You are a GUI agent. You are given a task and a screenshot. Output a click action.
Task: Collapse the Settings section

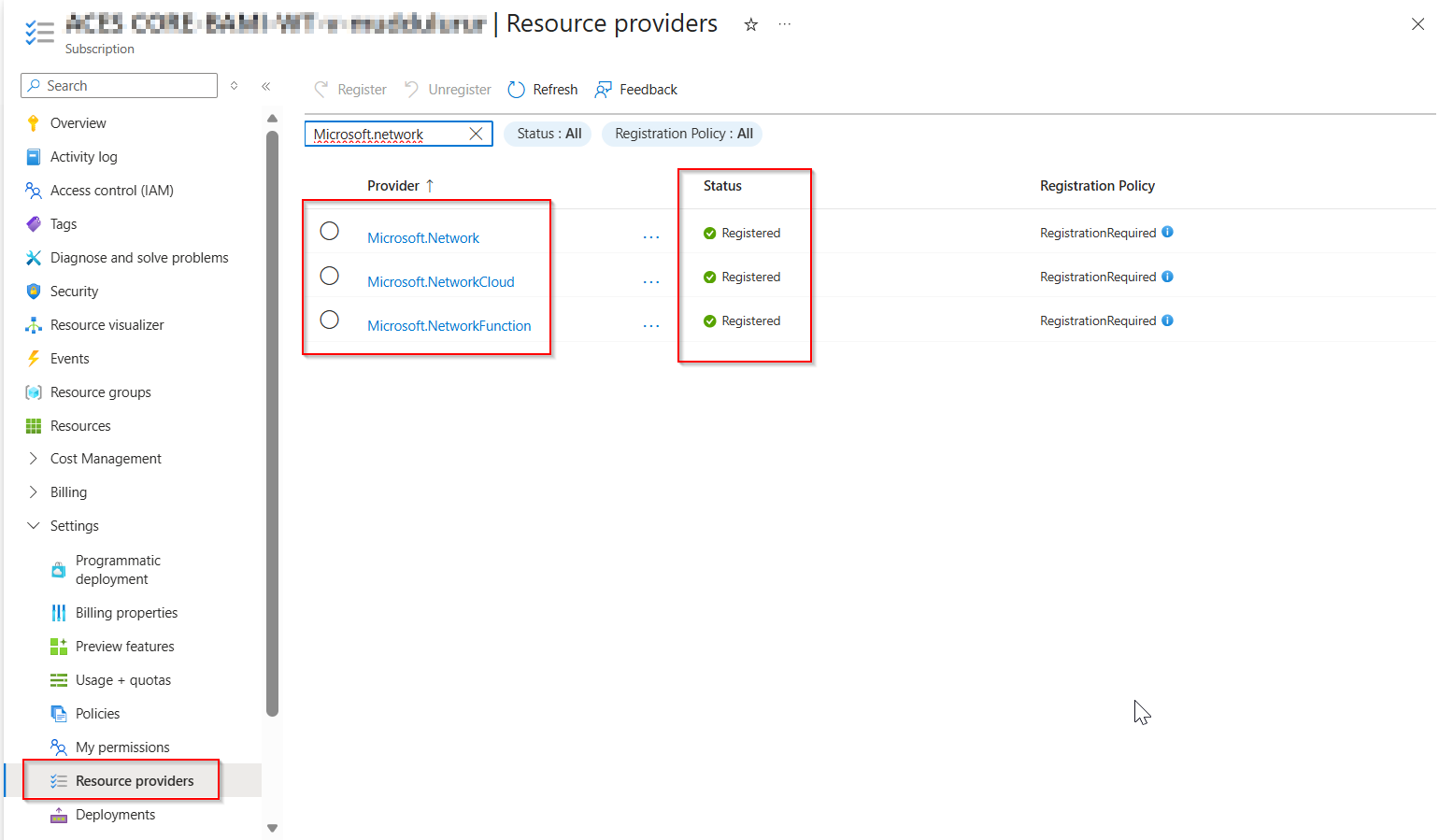point(34,526)
